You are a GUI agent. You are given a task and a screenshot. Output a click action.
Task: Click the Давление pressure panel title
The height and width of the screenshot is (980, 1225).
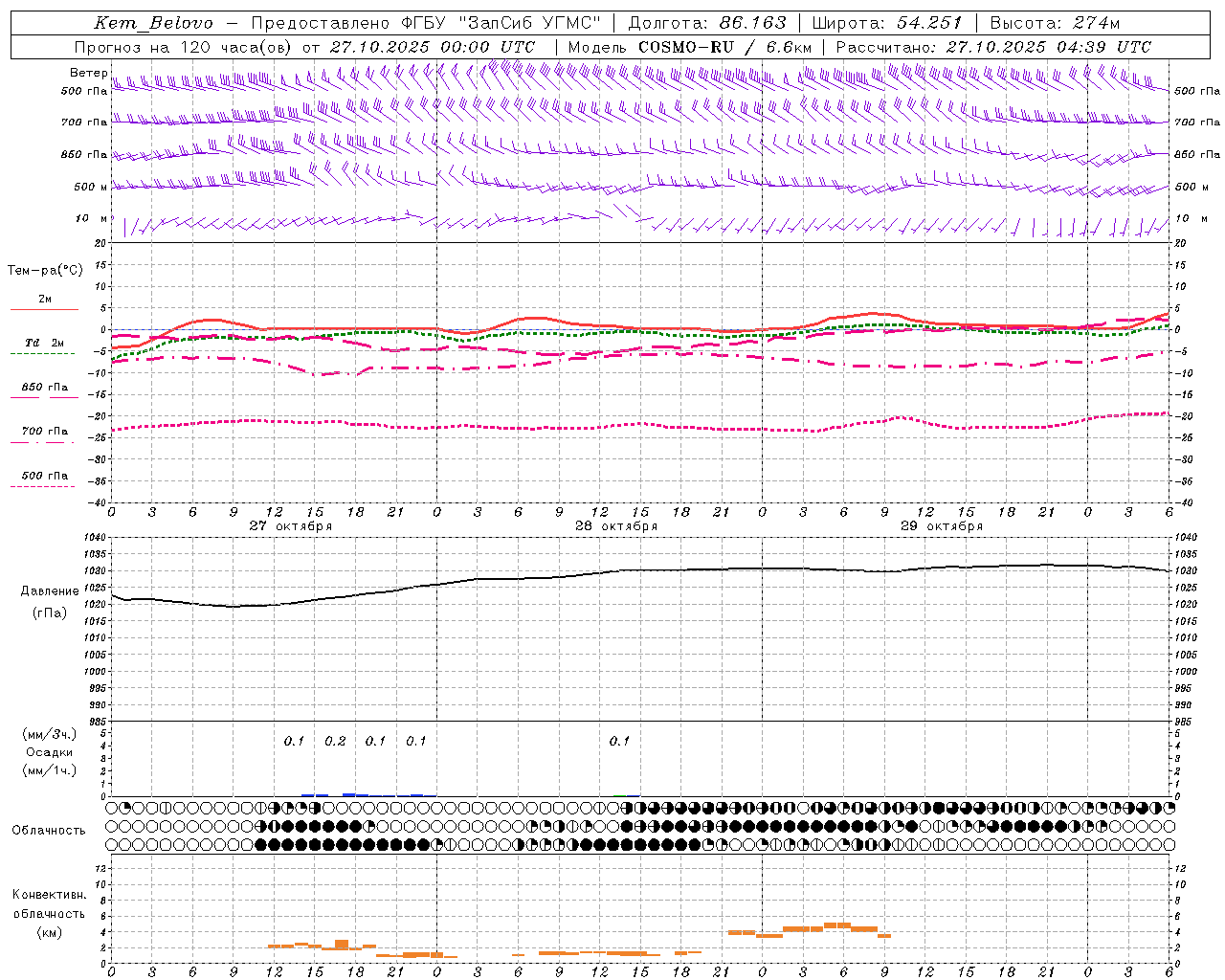(x=50, y=591)
